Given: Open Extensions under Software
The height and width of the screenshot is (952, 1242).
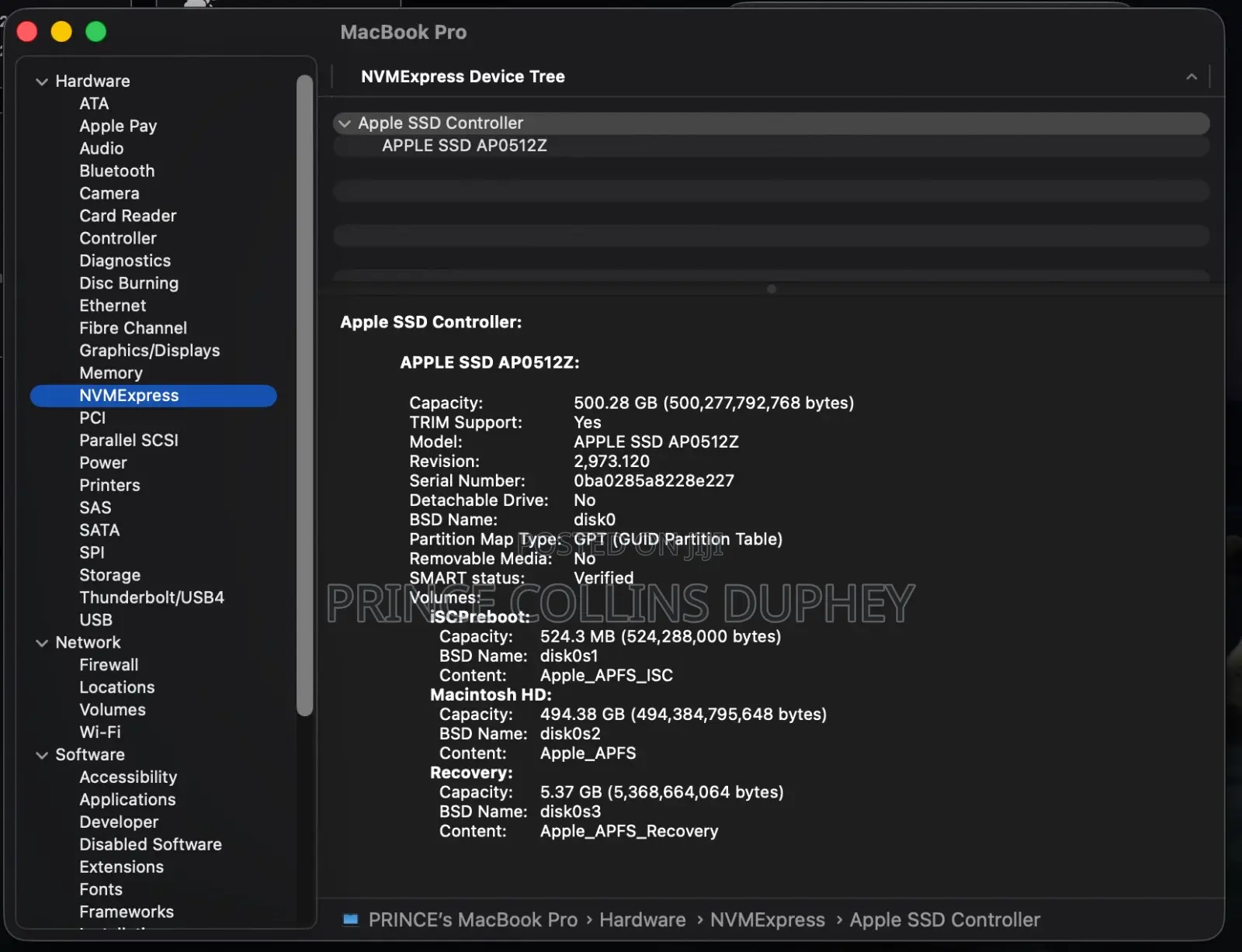Looking at the screenshot, I should click(121, 868).
